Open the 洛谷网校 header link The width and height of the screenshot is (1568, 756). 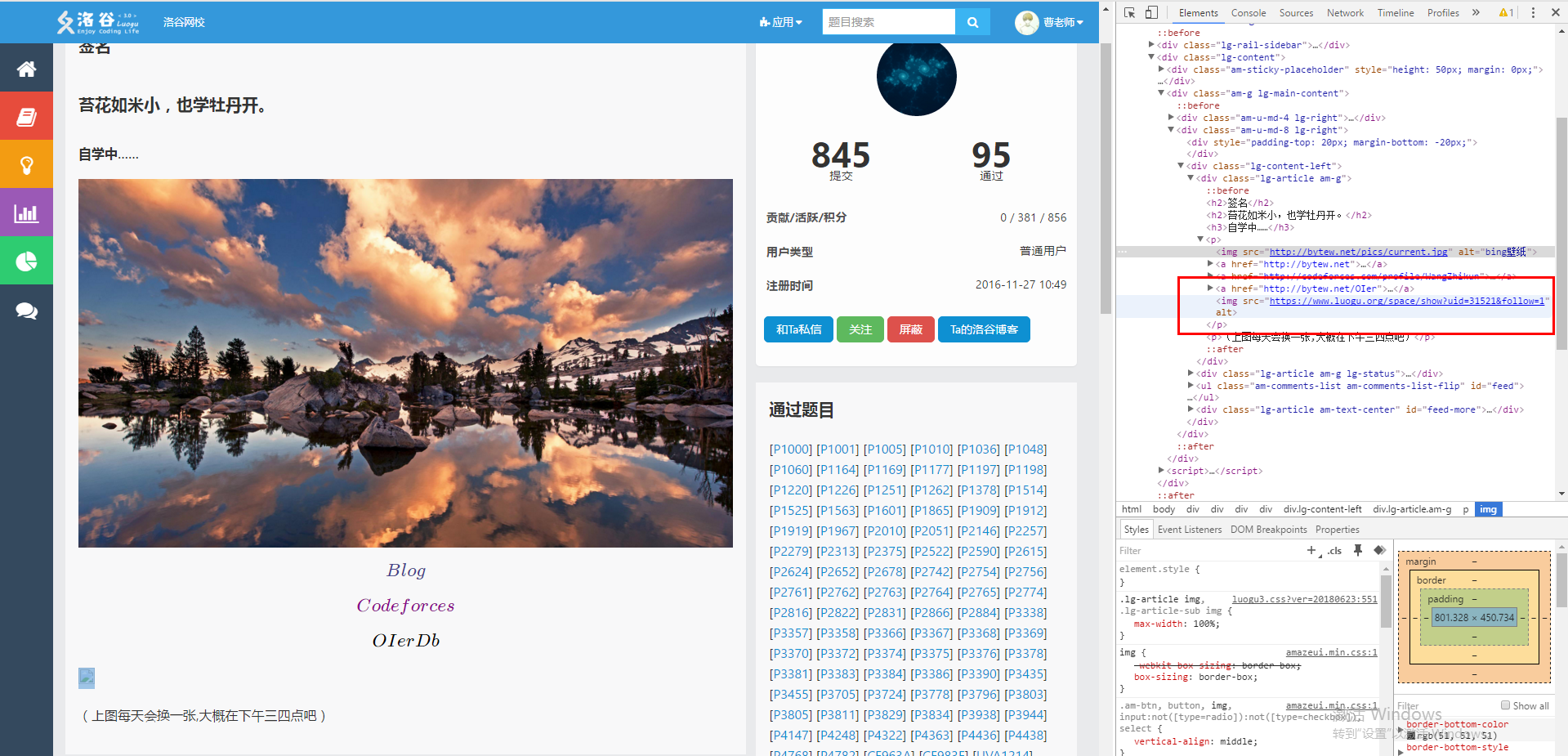[x=184, y=22]
